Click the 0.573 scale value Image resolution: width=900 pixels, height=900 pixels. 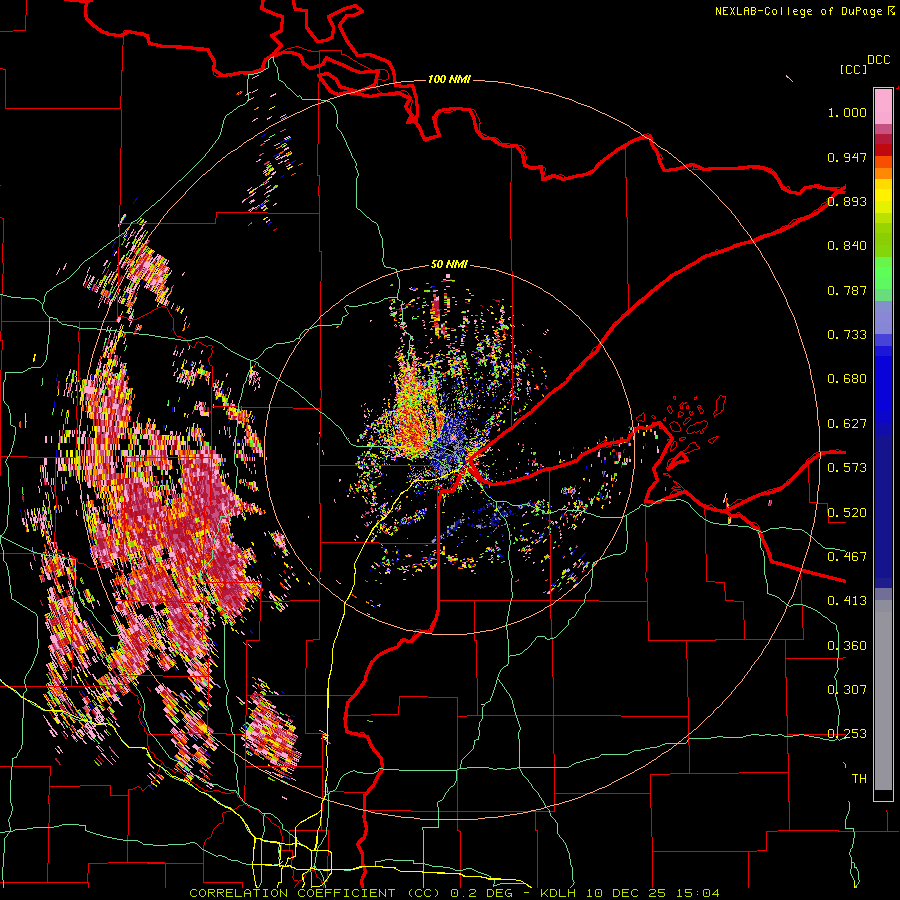[847, 468]
